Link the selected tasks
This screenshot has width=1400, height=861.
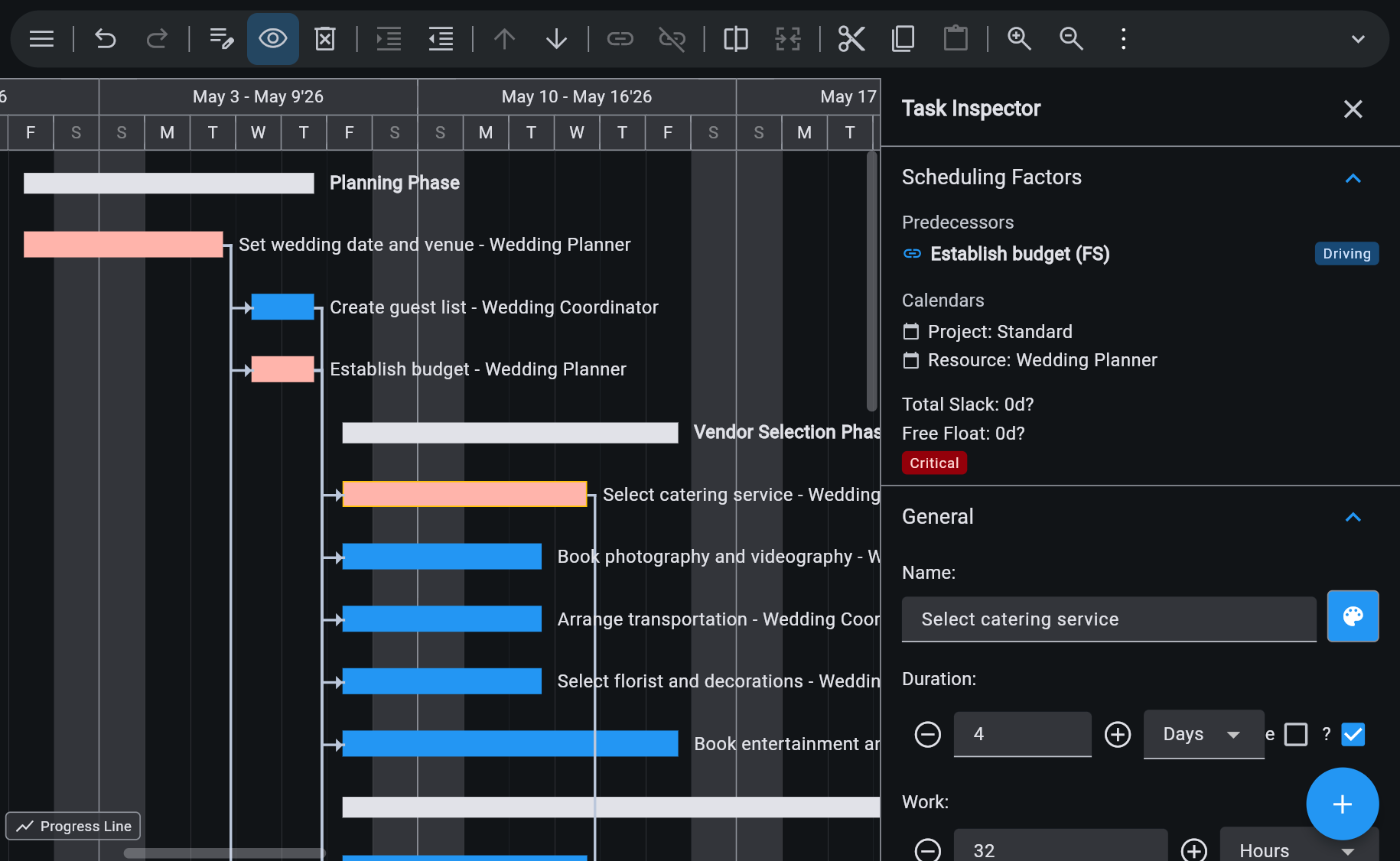[x=620, y=38]
